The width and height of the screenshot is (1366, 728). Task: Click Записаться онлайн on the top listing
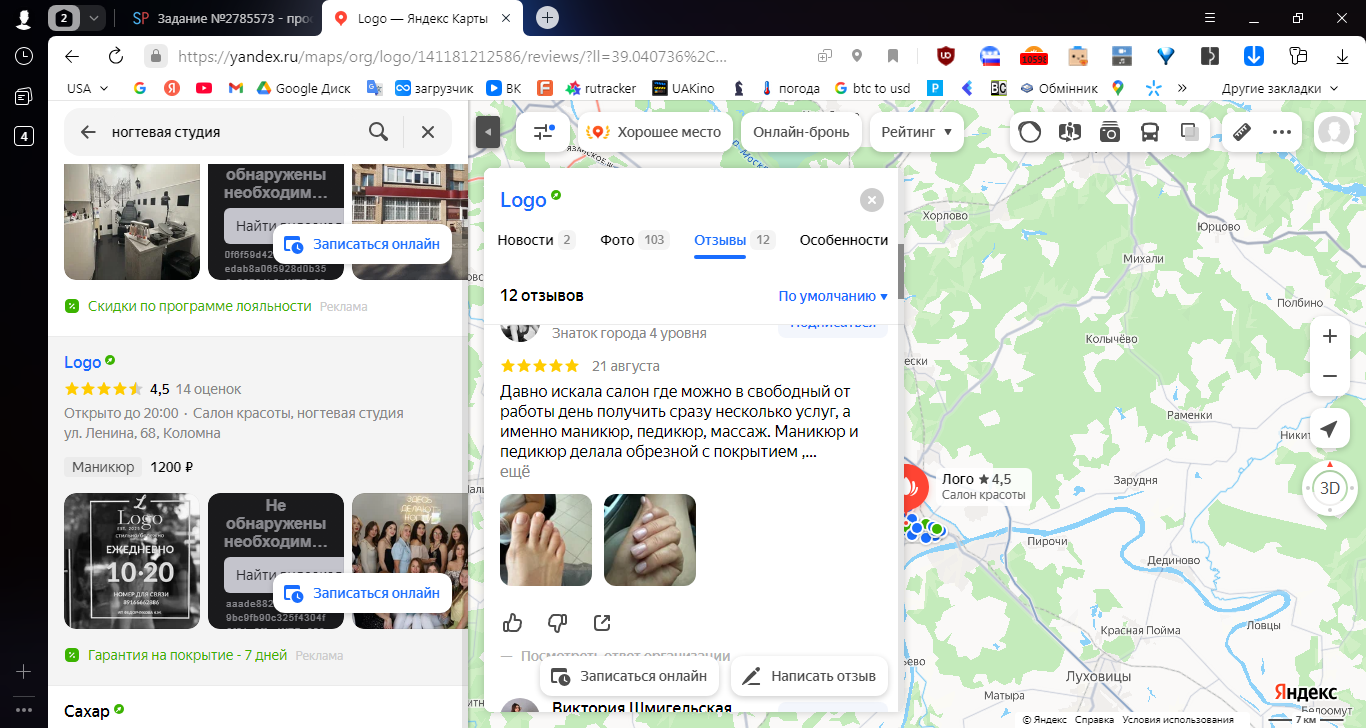tap(362, 244)
